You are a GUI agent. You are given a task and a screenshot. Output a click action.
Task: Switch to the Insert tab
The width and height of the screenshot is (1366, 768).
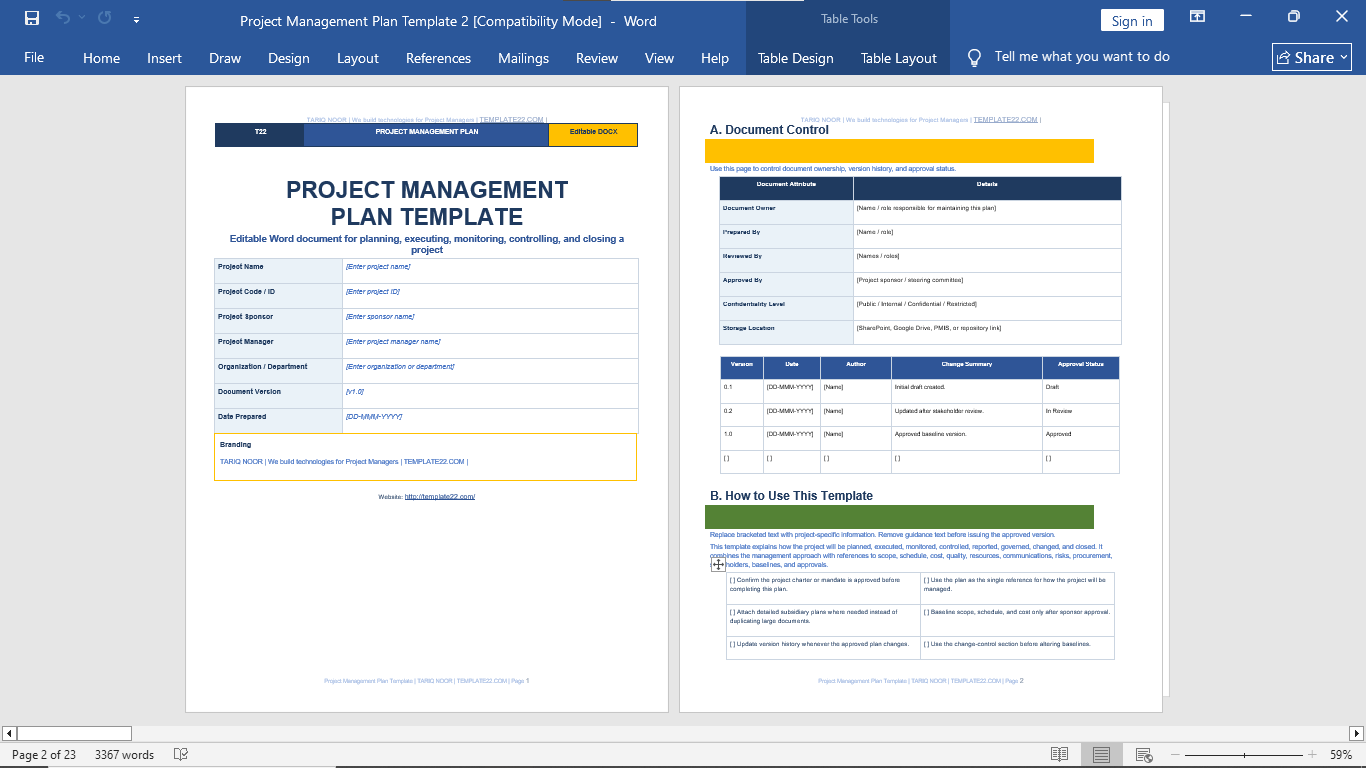[x=164, y=58]
